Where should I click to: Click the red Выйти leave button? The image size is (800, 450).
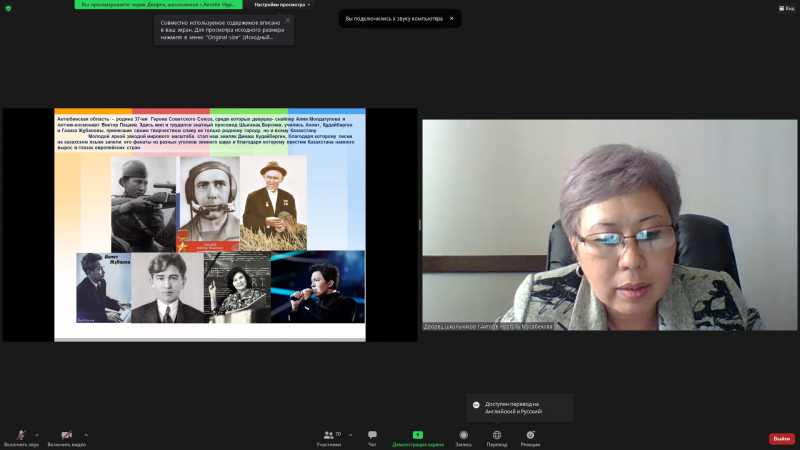pos(781,438)
